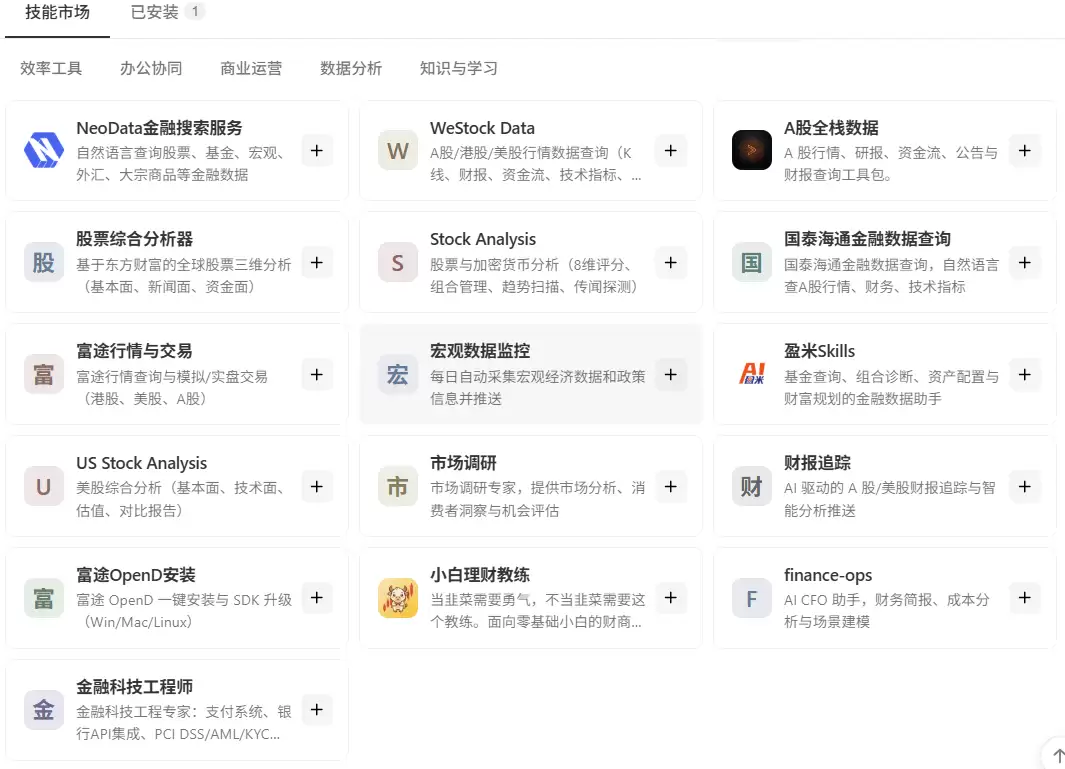Choose the 知识与学习 category
This screenshot has width=1065, height=769.
(458, 68)
